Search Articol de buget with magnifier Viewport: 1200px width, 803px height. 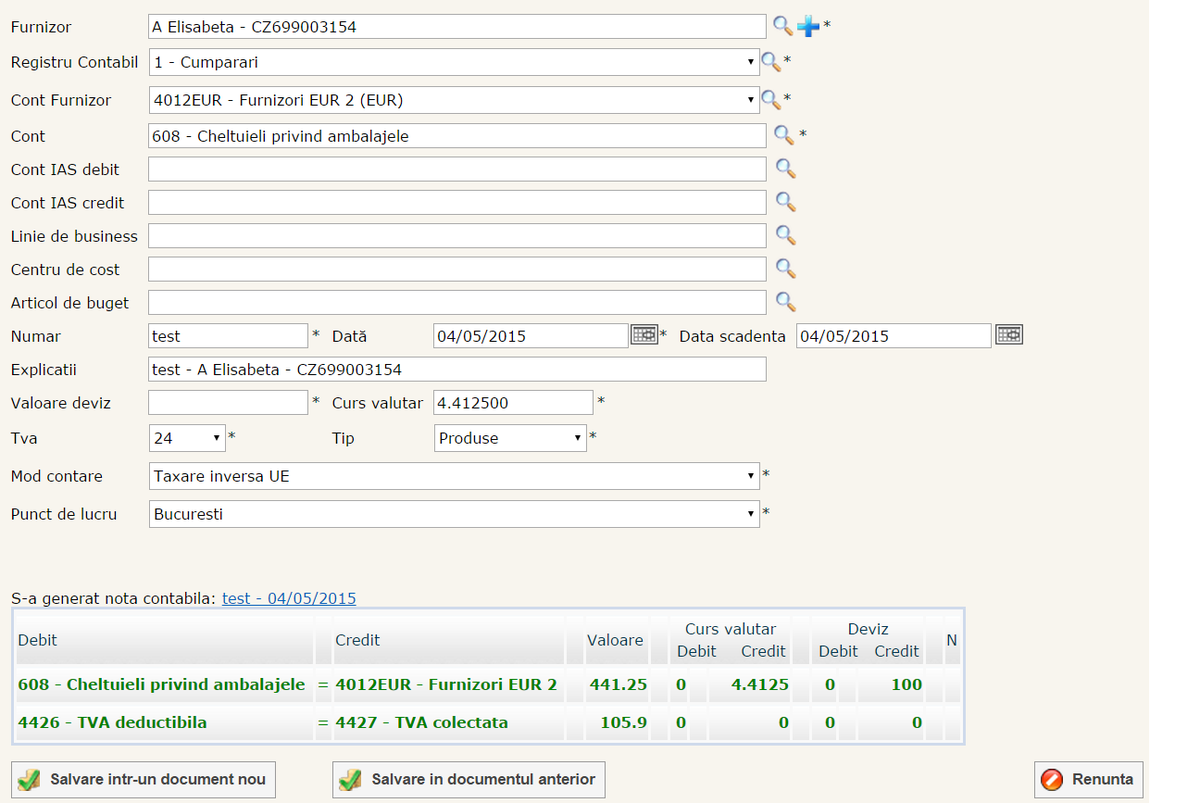pyautogui.click(x=785, y=302)
